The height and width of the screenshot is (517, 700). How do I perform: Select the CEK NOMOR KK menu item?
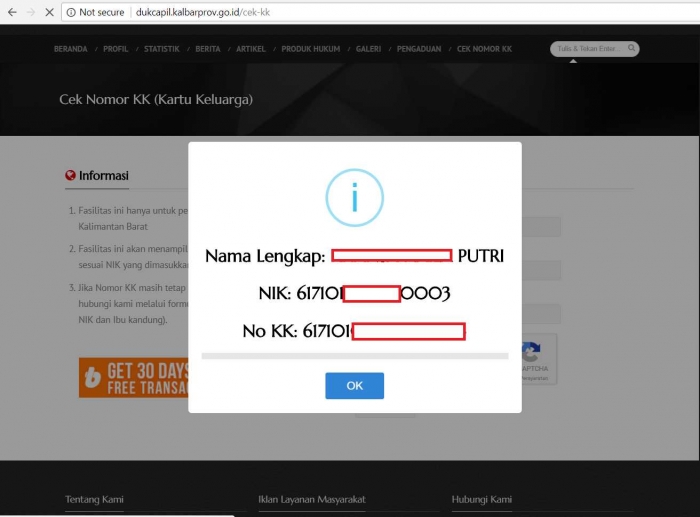click(484, 49)
